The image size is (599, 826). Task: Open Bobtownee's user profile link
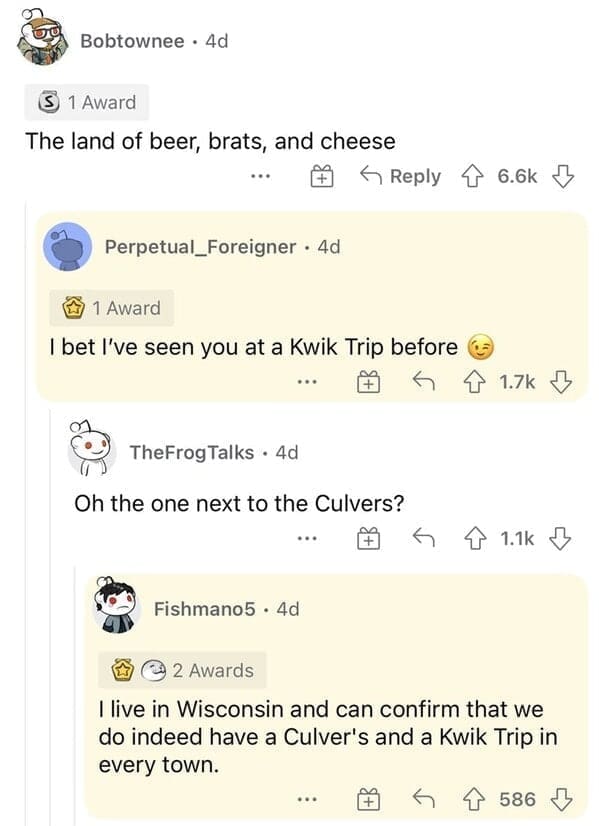click(x=132, y=41)
